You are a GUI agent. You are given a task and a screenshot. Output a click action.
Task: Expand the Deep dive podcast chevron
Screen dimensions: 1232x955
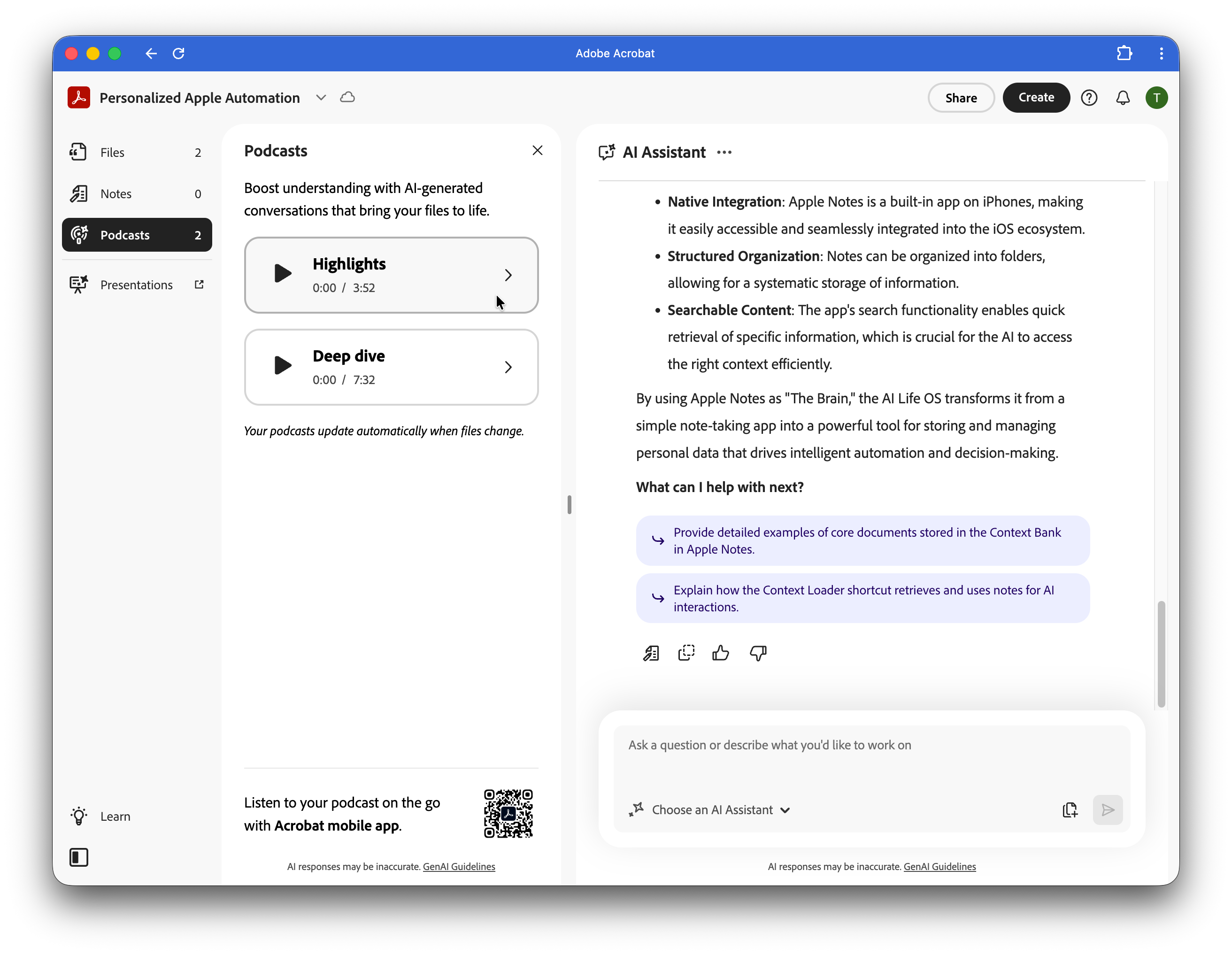[508, 367]
